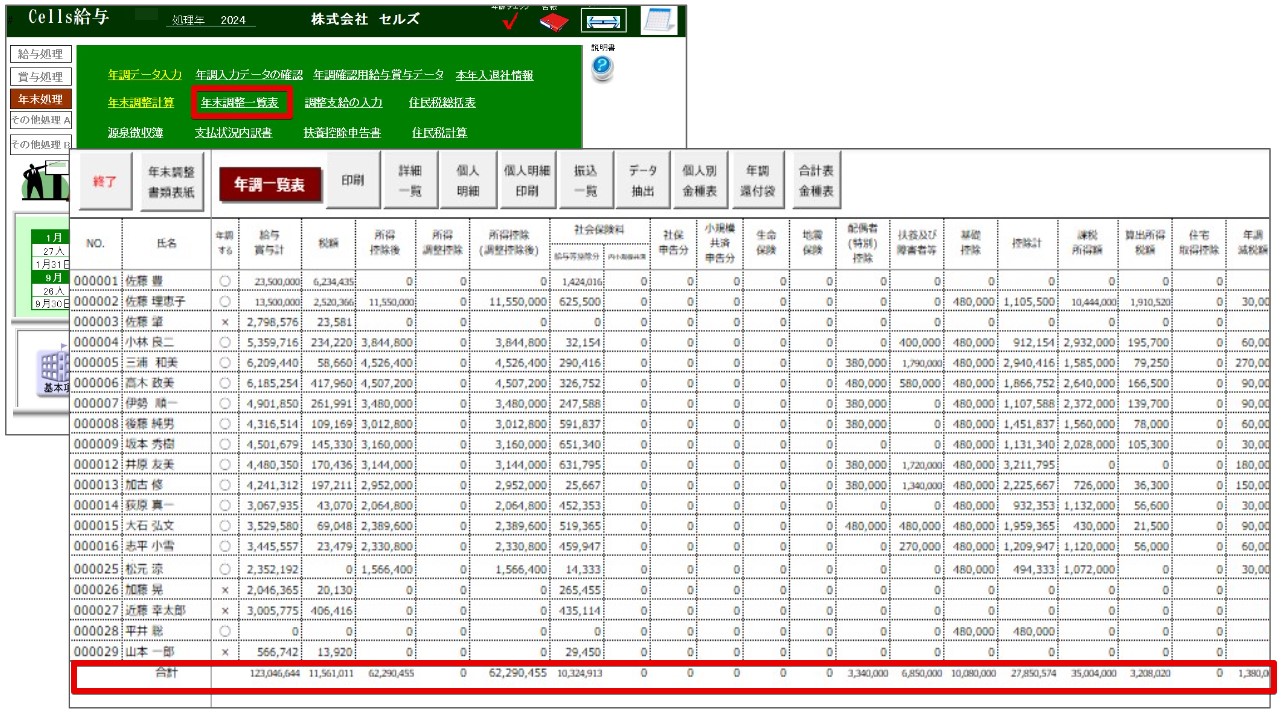
Task: Click the 社会保険料 column header
Action: [599, 230]
